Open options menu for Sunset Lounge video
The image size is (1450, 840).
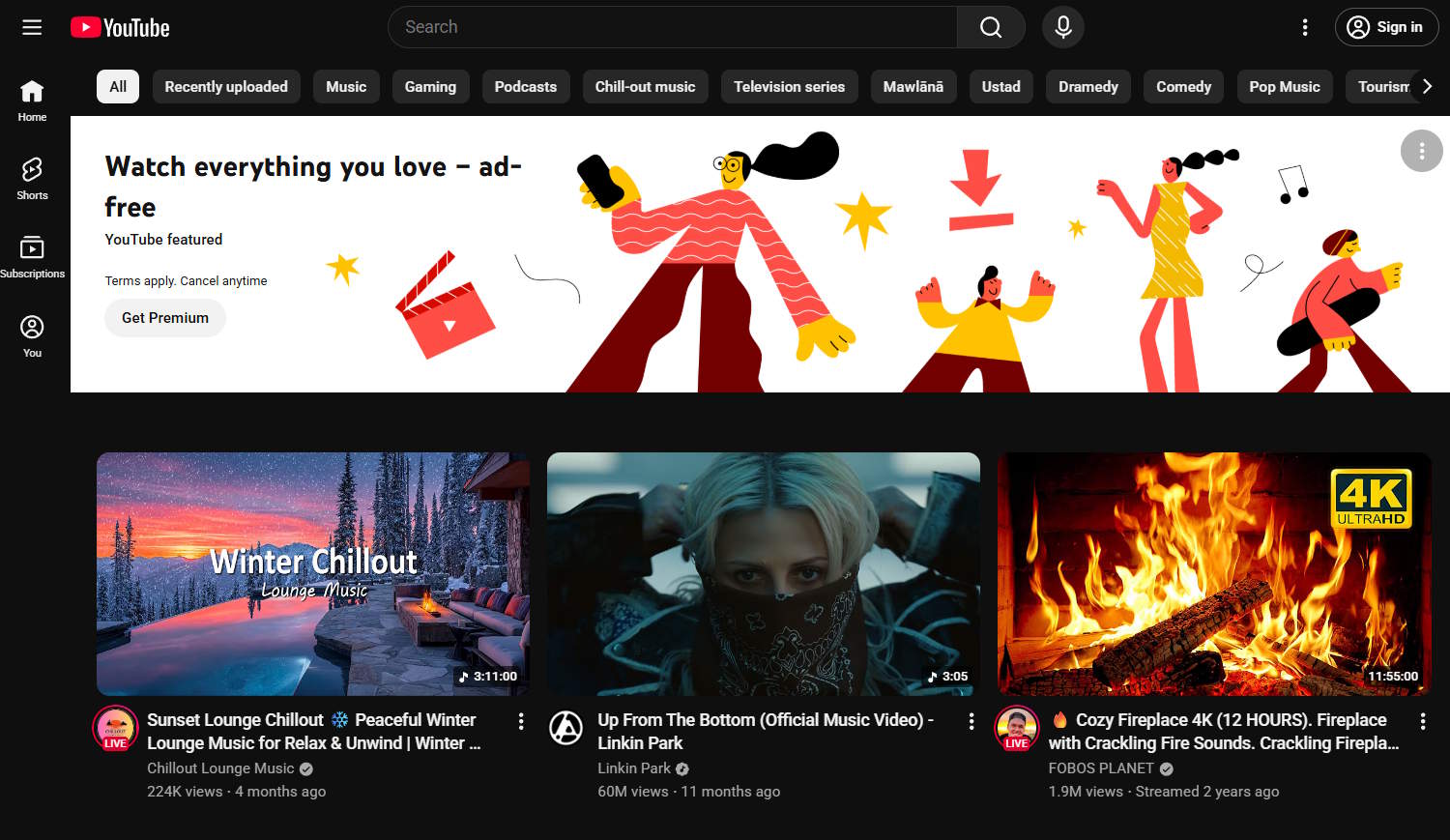point(521,721)
